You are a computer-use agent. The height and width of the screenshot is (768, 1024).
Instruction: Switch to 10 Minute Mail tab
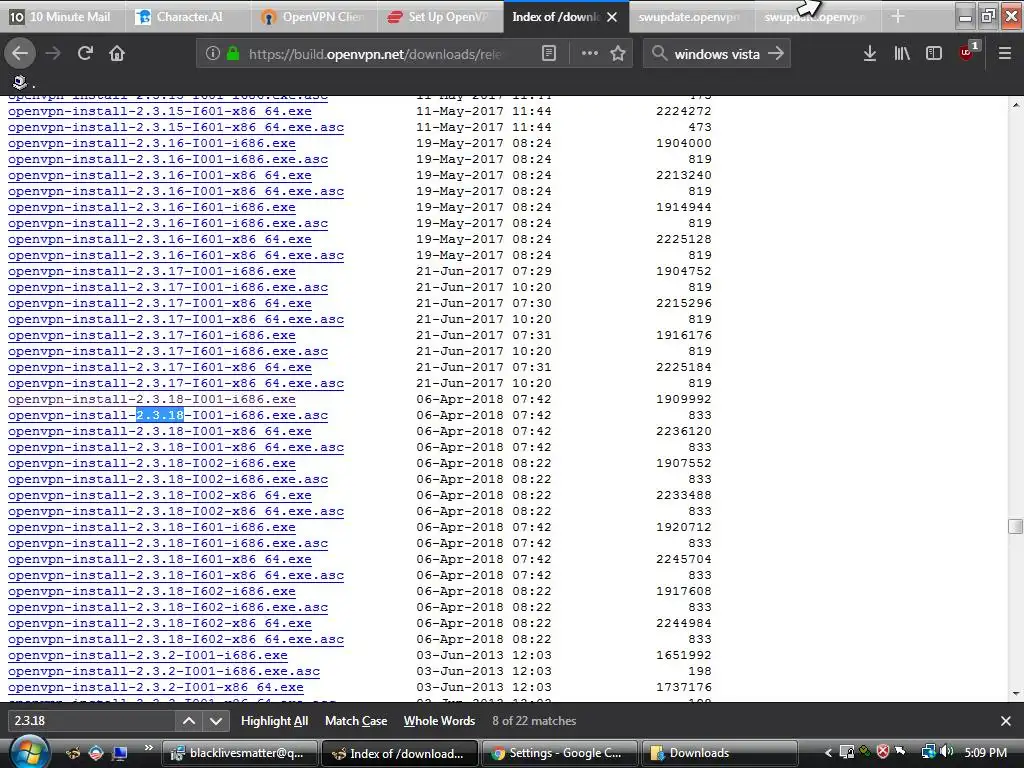[x=63, y=17]
